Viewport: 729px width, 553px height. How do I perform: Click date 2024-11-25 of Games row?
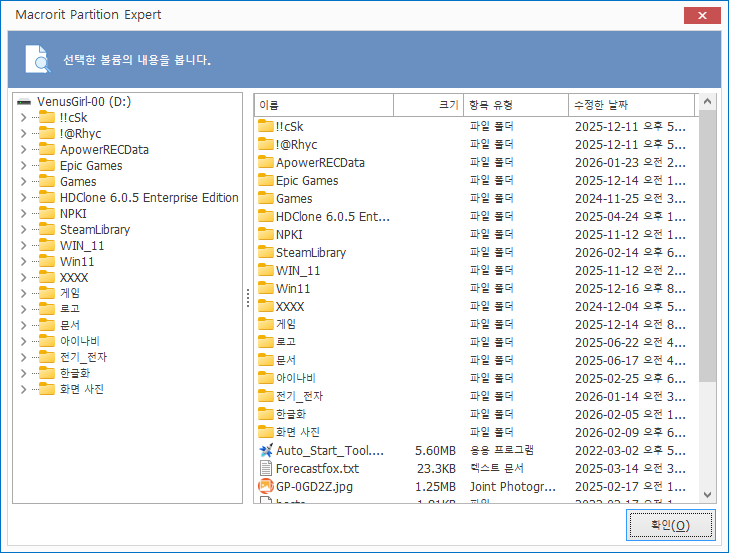pos(630,199)
